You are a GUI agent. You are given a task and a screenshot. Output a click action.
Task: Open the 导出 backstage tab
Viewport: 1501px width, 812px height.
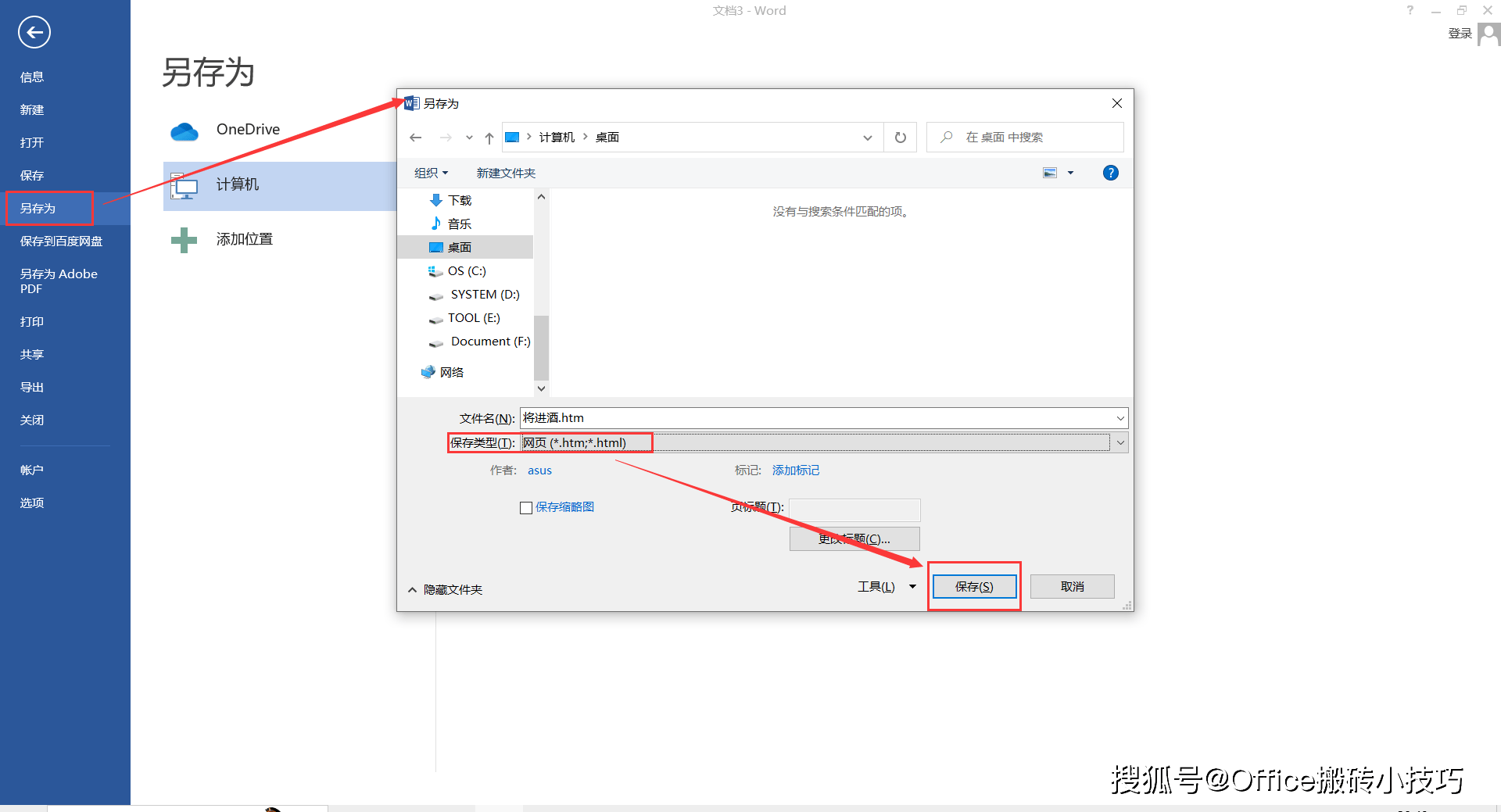pos(32,388)
